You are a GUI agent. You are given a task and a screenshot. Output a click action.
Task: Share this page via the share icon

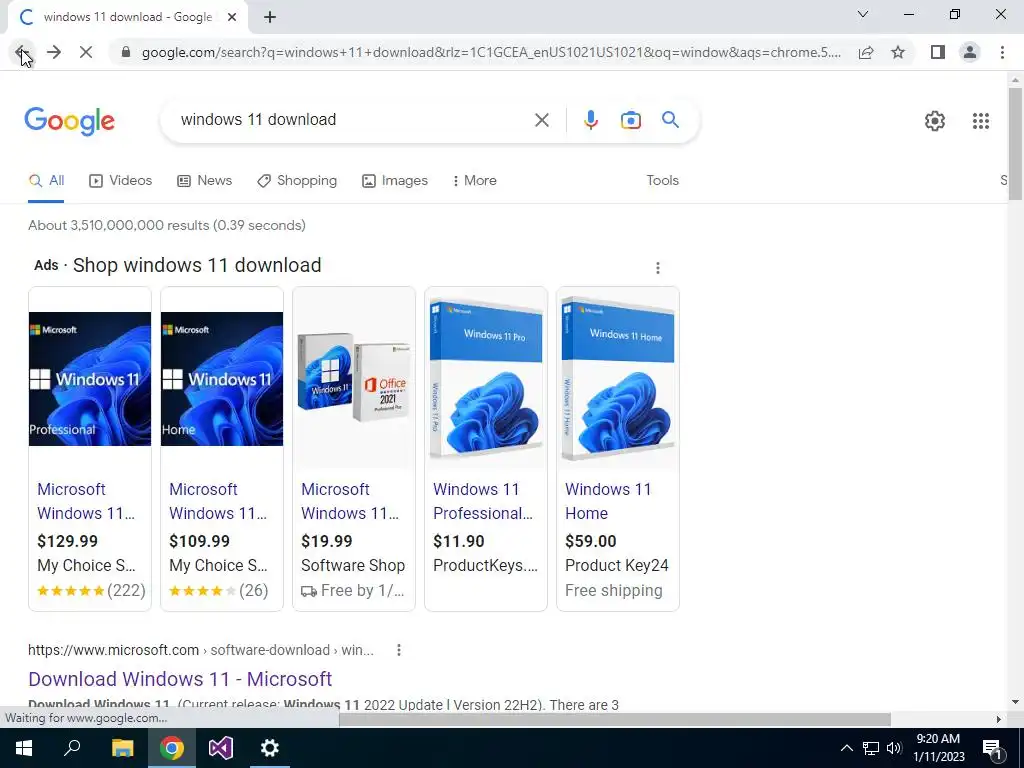tap(866, 52)
